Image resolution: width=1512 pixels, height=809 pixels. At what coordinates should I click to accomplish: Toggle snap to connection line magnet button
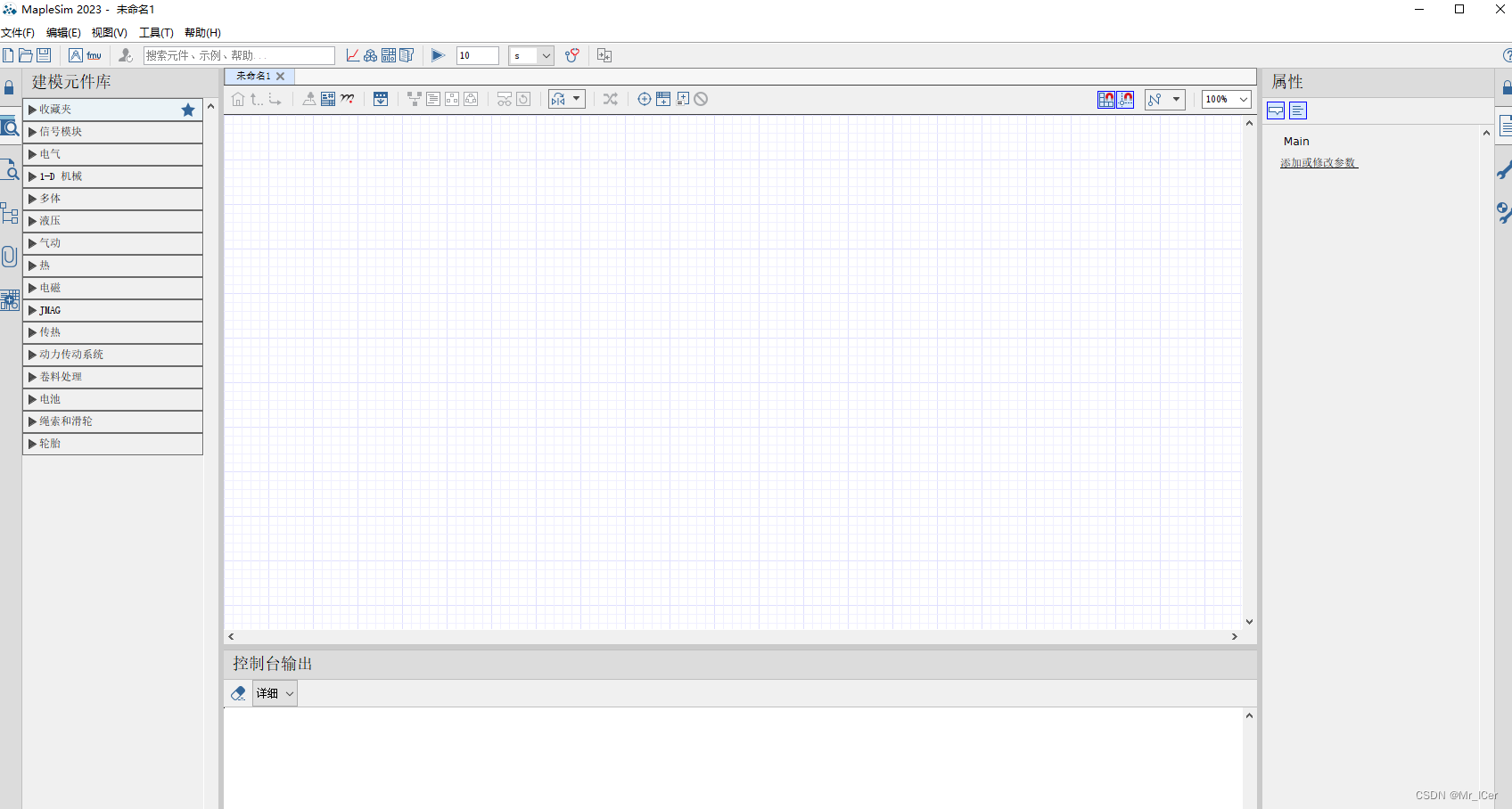tap(1126, 99)
